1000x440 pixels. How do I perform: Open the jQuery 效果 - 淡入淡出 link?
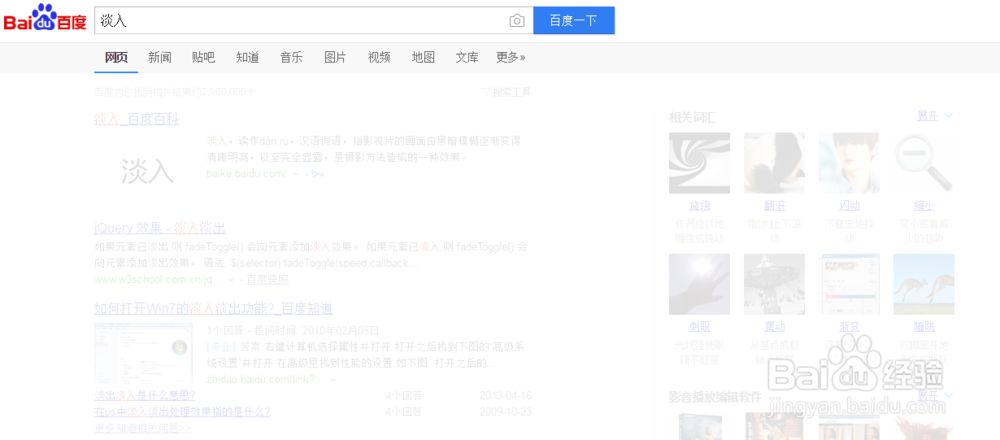tap(159, 228)
